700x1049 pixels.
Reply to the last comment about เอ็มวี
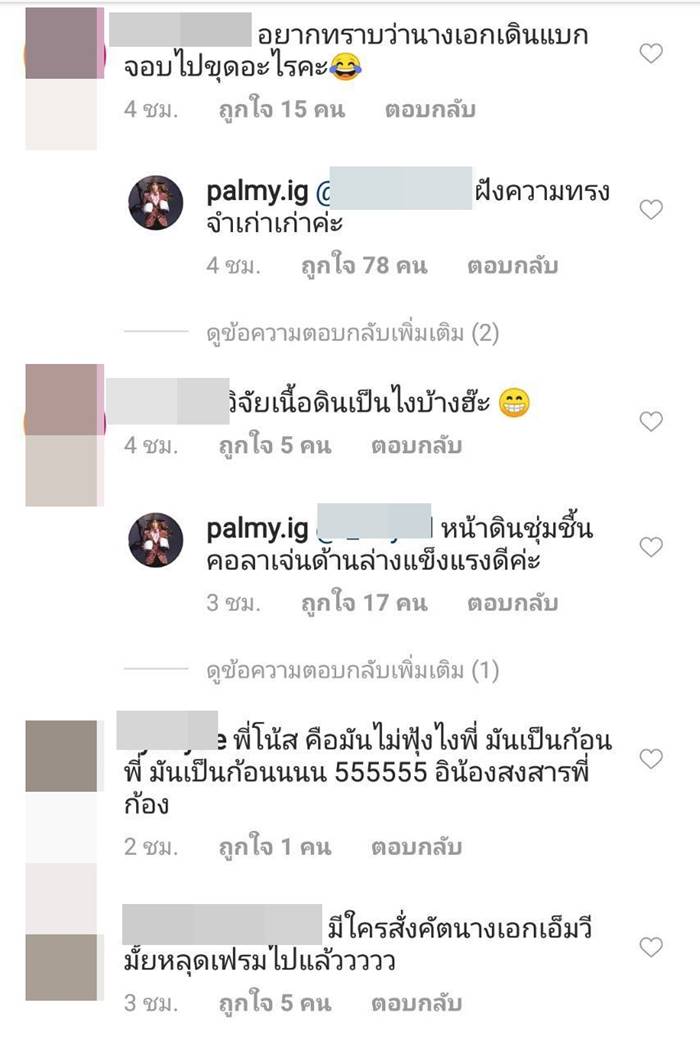(416, 1004)
